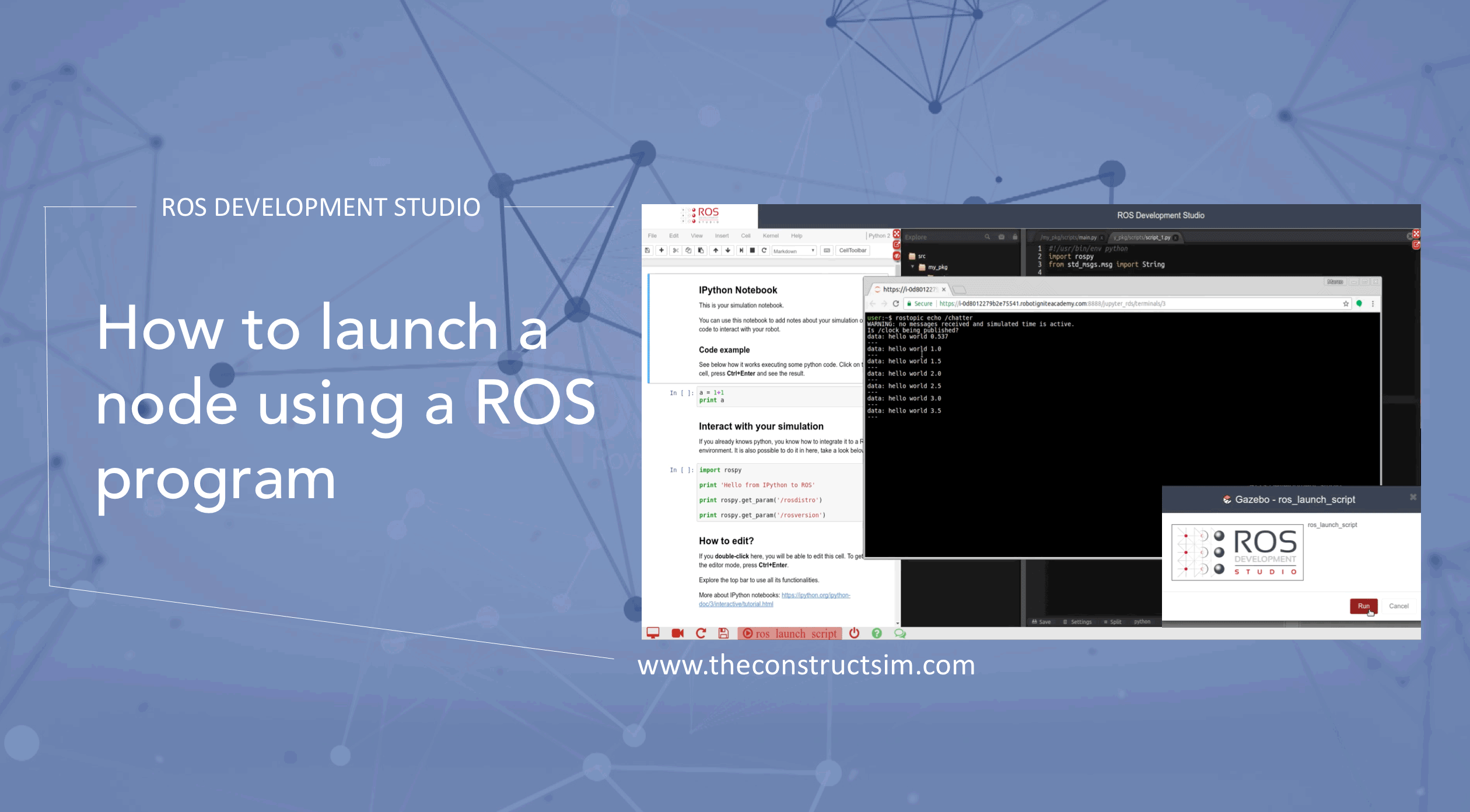Viewport: 1470px width, 812px height.
Task: Open the Kernel menu
Action: tap(770, 236)
